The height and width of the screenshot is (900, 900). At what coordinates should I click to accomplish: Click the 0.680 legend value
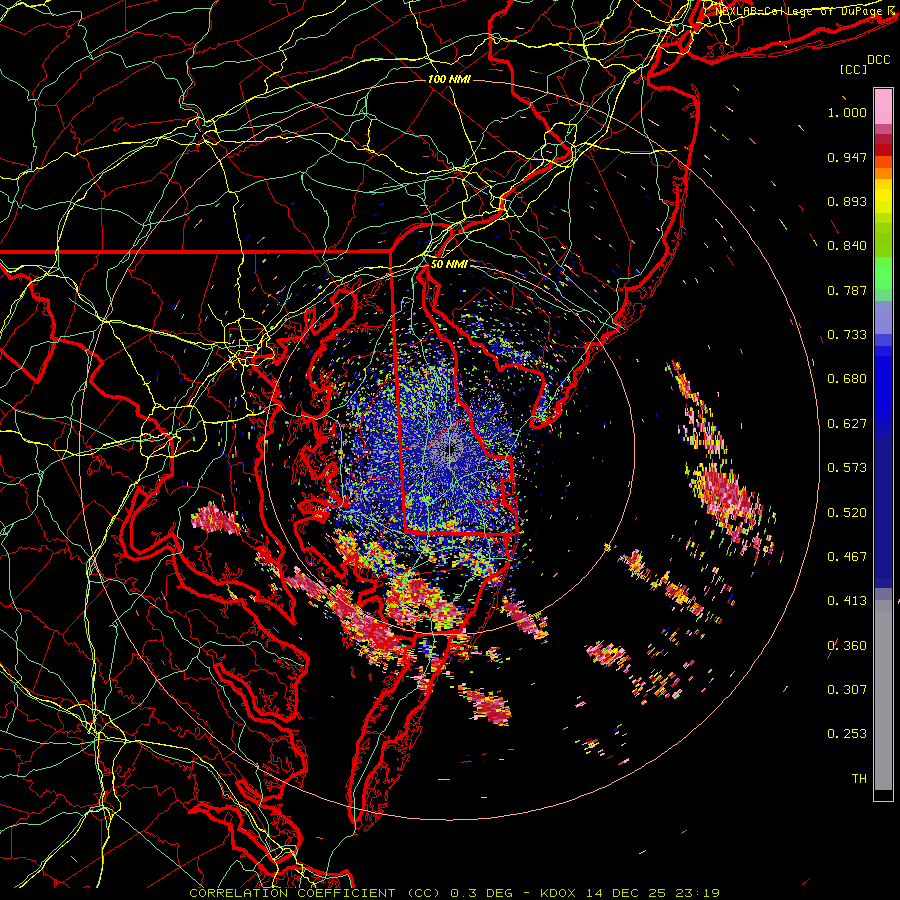(847, 379)
